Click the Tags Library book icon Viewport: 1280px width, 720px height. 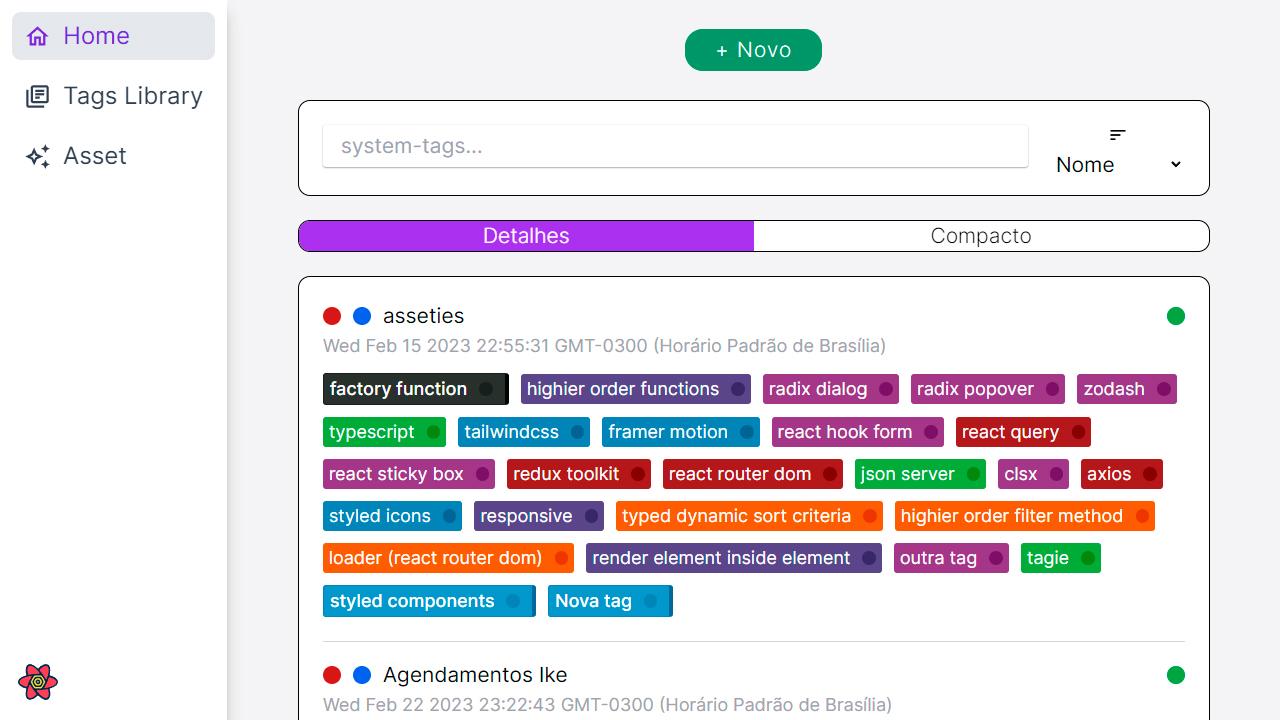click(x=38, y=96)
